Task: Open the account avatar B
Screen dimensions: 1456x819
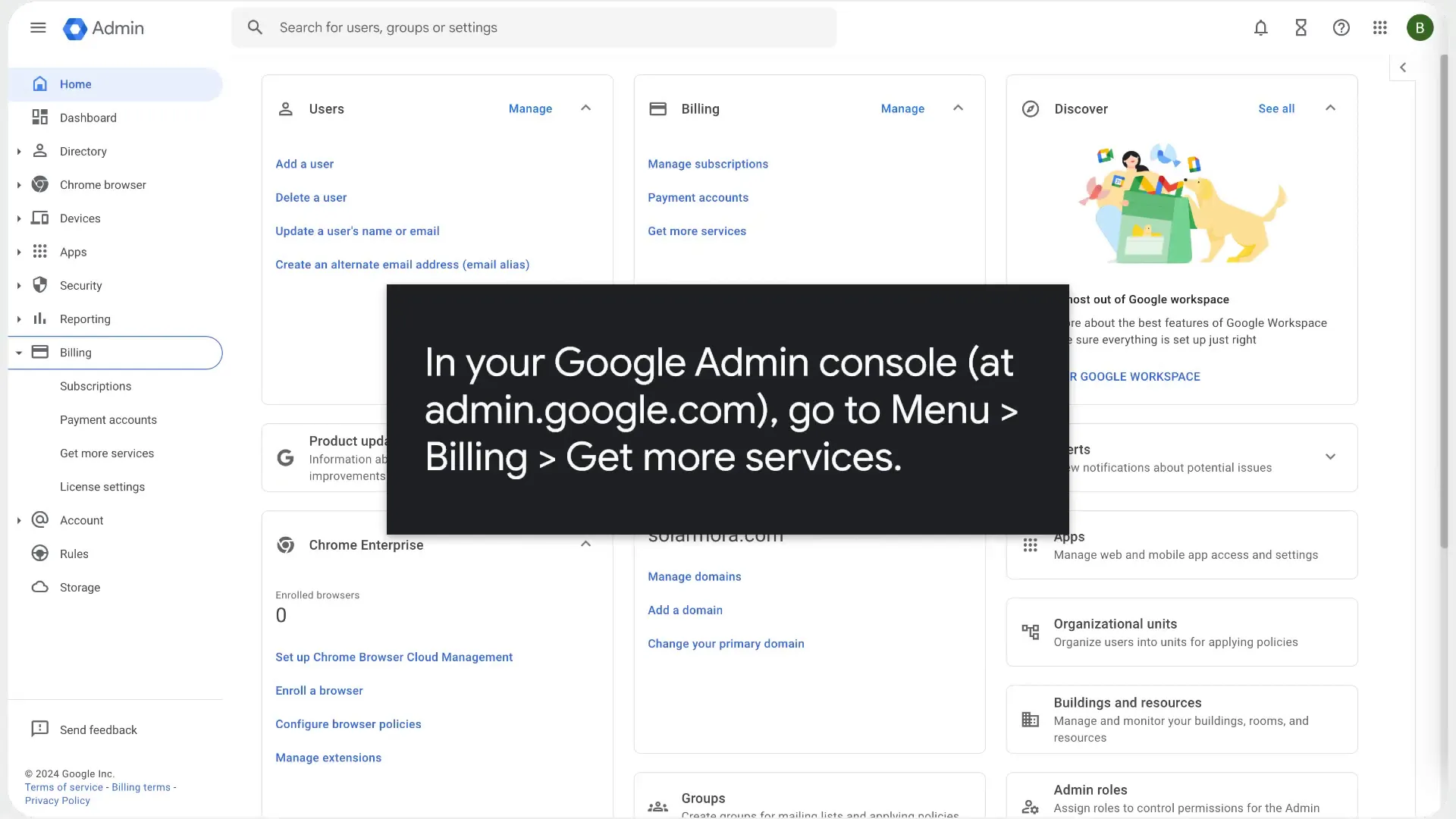Action: [x=1420, y=28]
